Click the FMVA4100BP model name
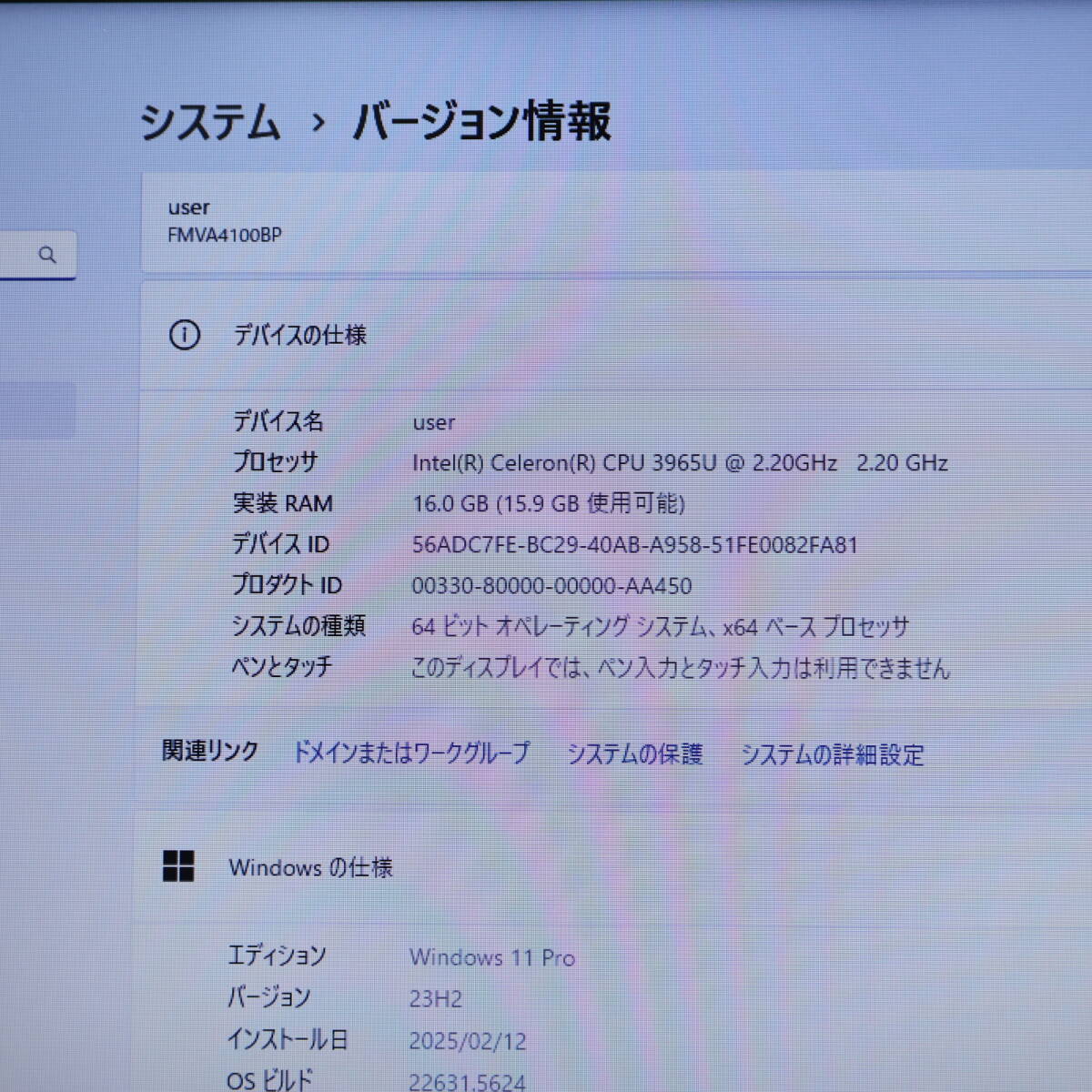Screen dimensions: 1092x1092 [x=225, y=235]
